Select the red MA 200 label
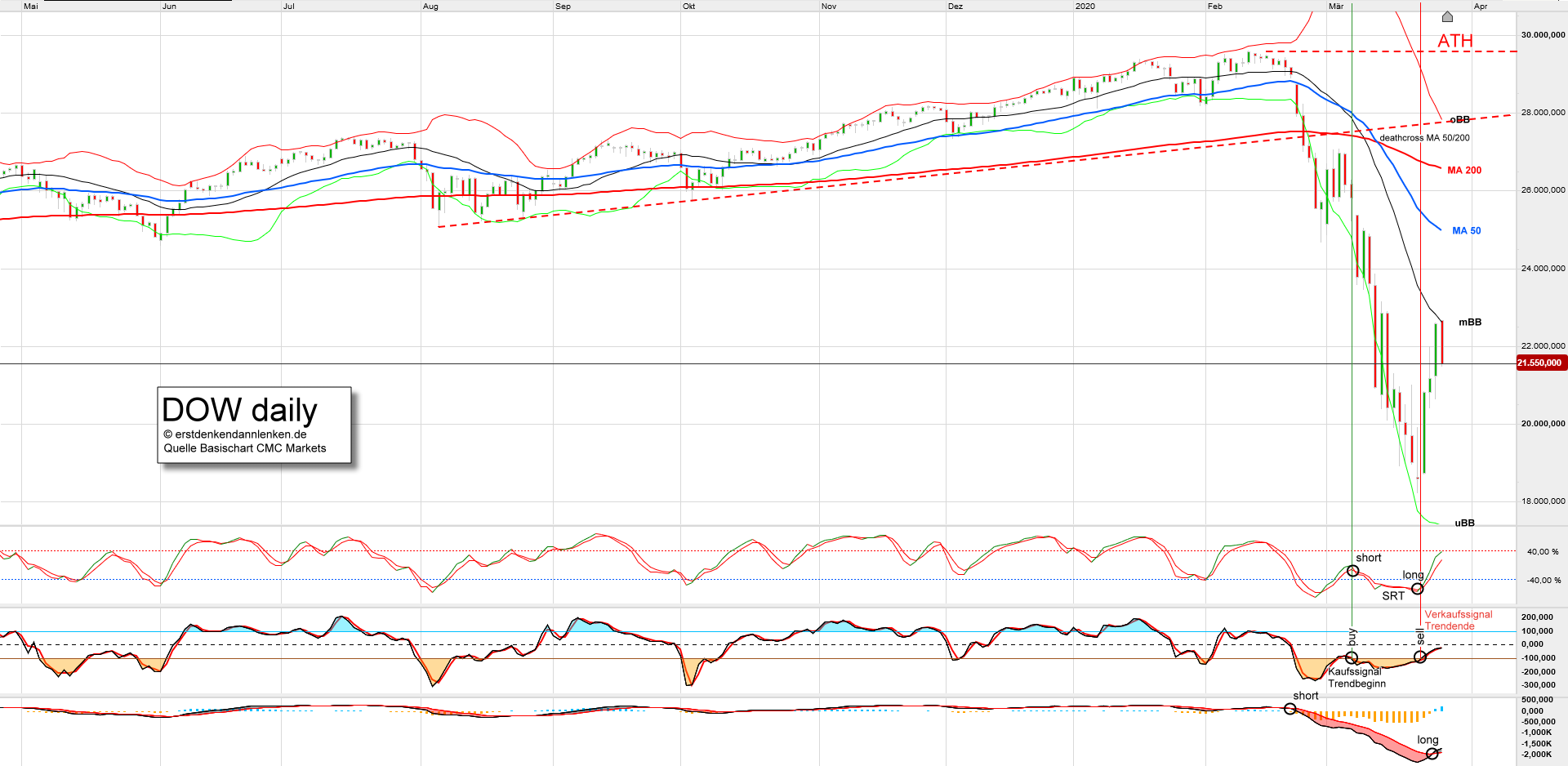This screenshot has width=1568, height=766. (1464, 171)
